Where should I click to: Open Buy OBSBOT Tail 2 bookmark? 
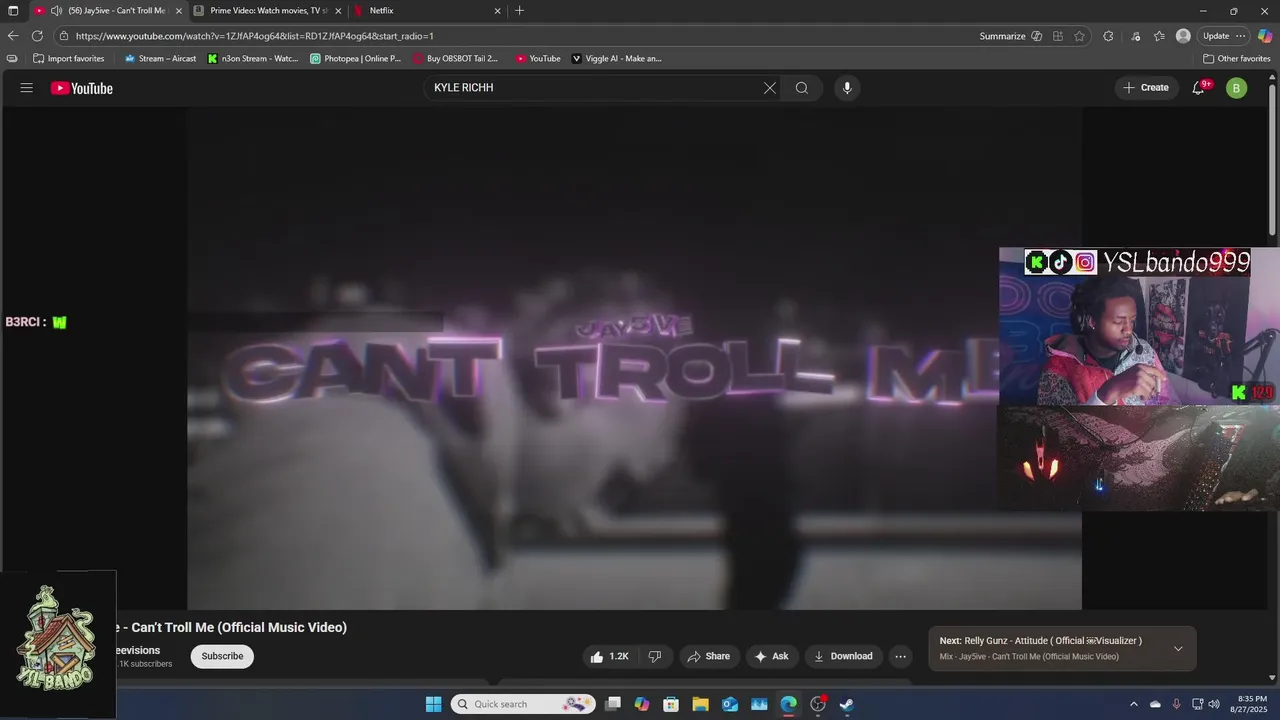coord(456,59)
